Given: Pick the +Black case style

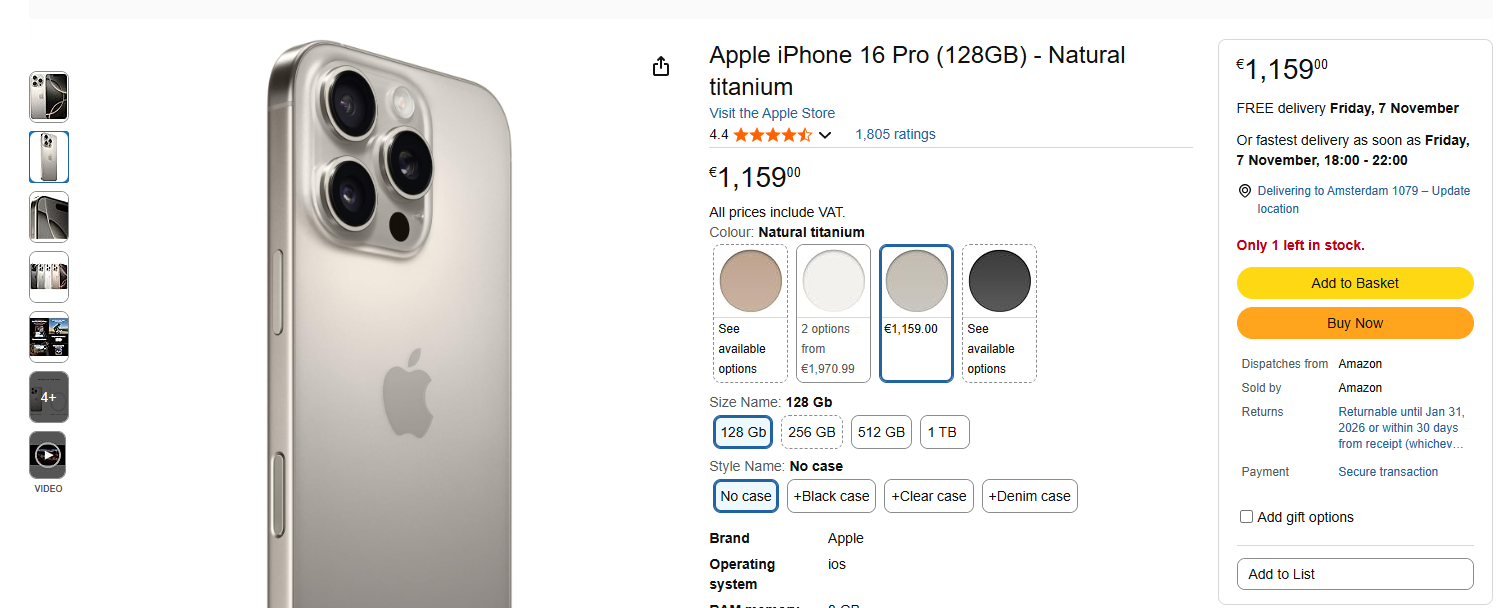Looking at the screenshot, I should click(x=831, y=496).
